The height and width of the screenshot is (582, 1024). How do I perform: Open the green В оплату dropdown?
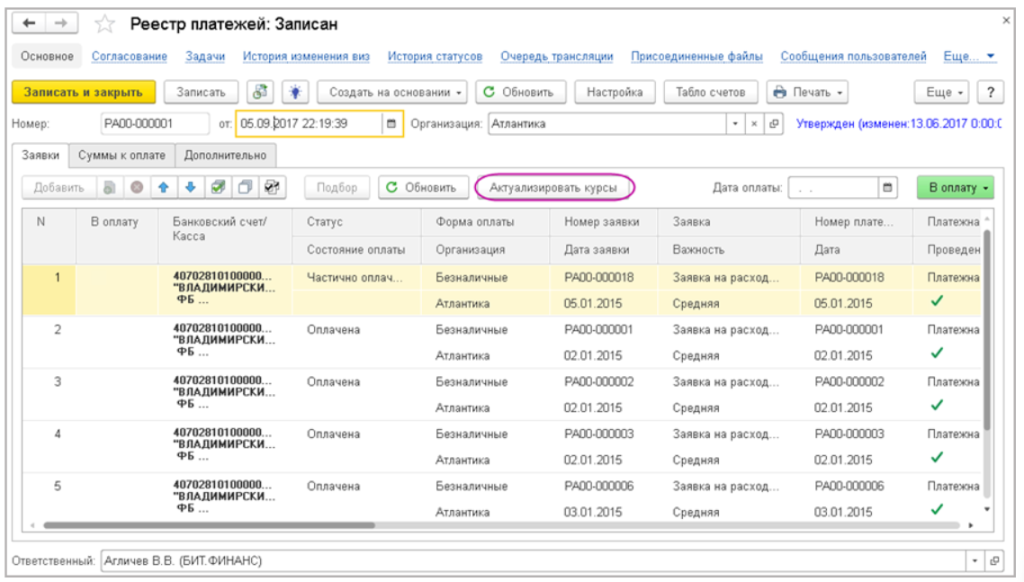pyautogui.click(x=960, y=187)
